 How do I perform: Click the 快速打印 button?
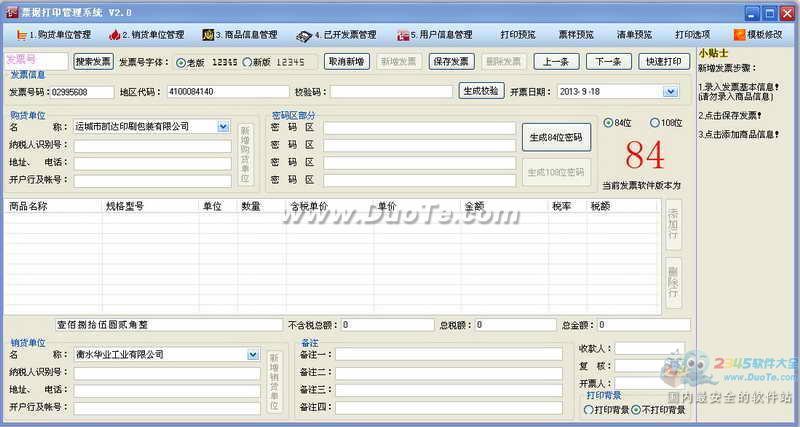[x=664, y=62]
